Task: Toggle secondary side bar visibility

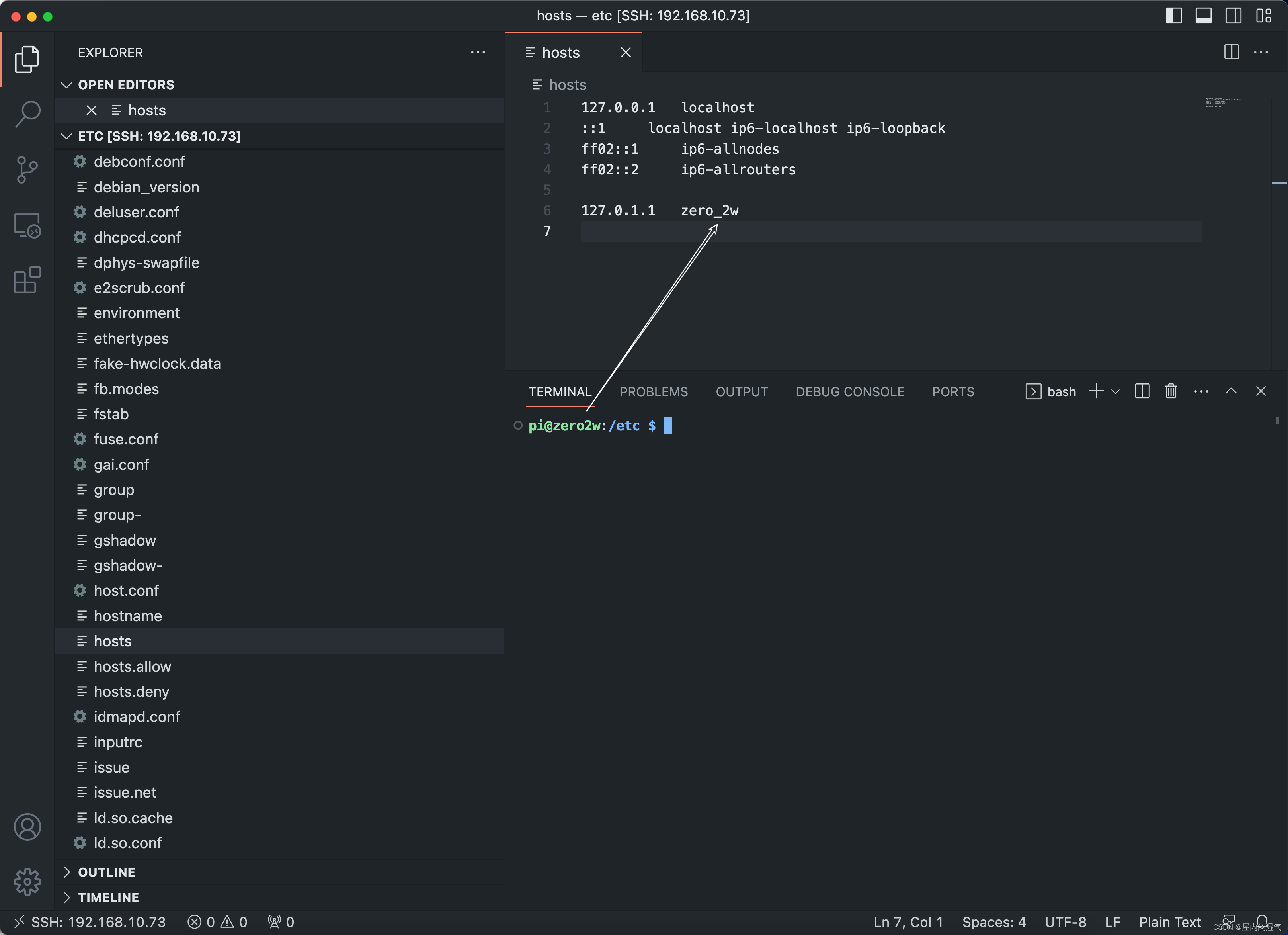Action: [1233, 16]
